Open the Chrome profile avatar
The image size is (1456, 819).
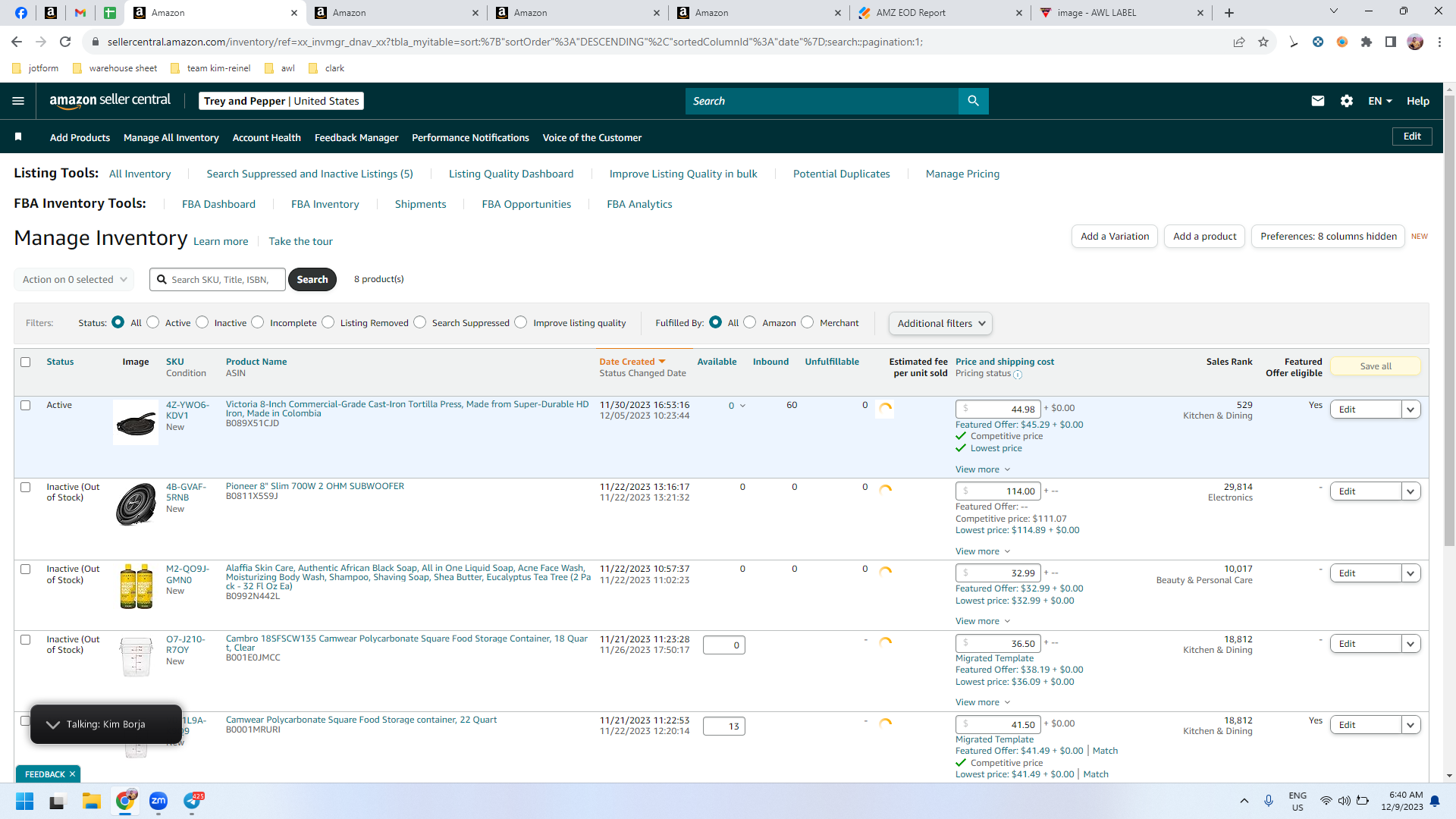tap(1415, 42)
